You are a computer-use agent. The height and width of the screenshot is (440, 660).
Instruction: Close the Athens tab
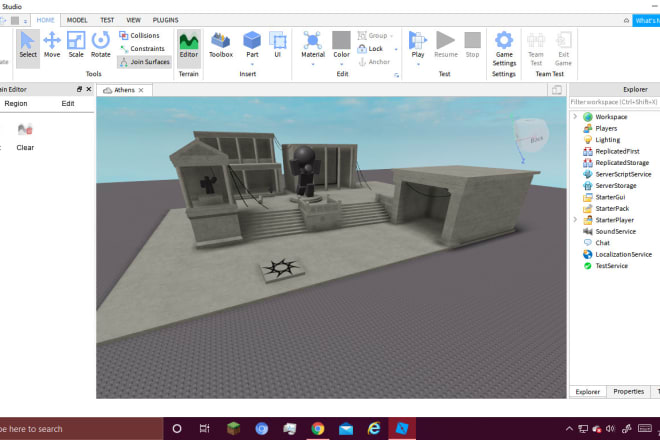141,90
